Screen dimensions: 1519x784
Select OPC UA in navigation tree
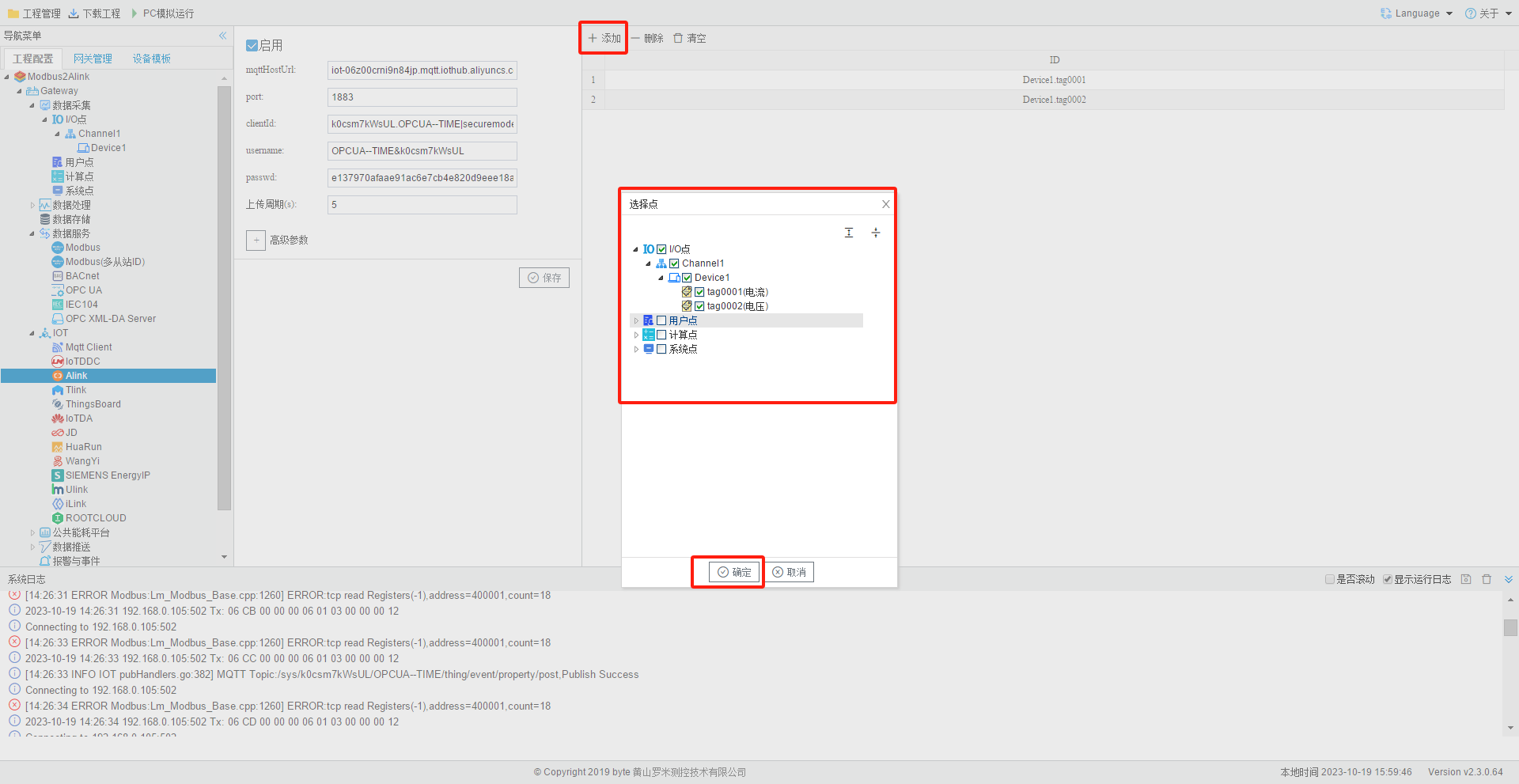[84, 290]
